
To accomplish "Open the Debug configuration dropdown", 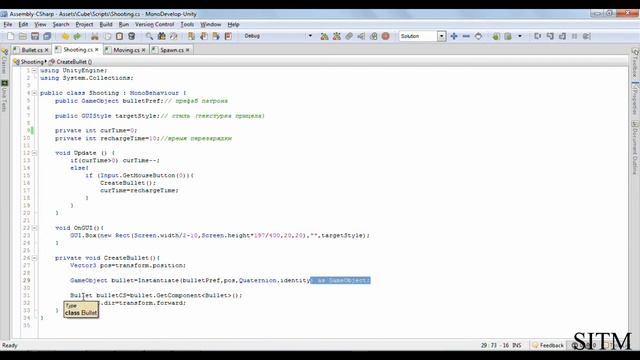I will [310, 36].
